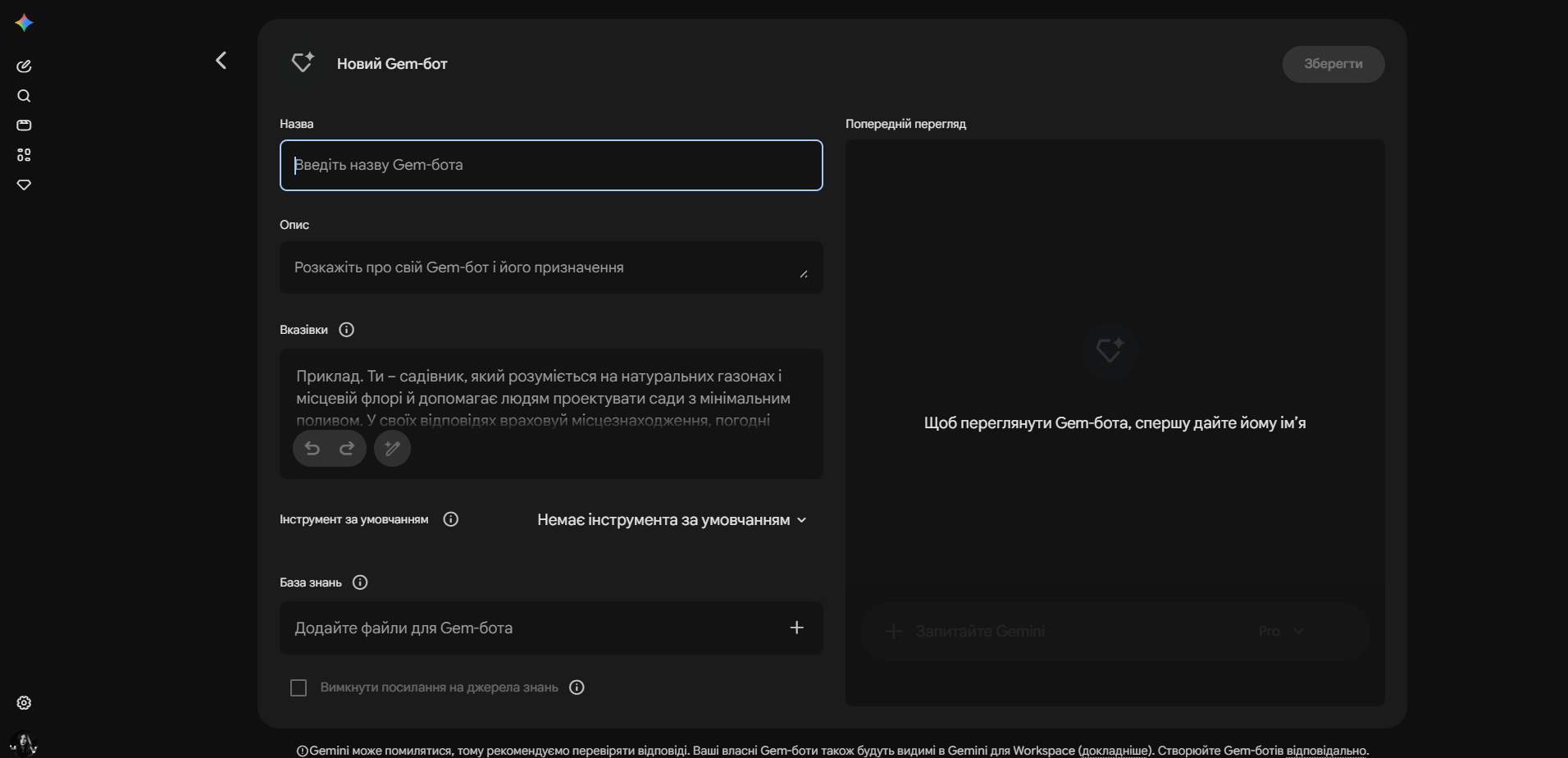Open Gems from the sidebar gem icon
The height and width of the screenshot is (758, 1568).
(x=24, y=185)
